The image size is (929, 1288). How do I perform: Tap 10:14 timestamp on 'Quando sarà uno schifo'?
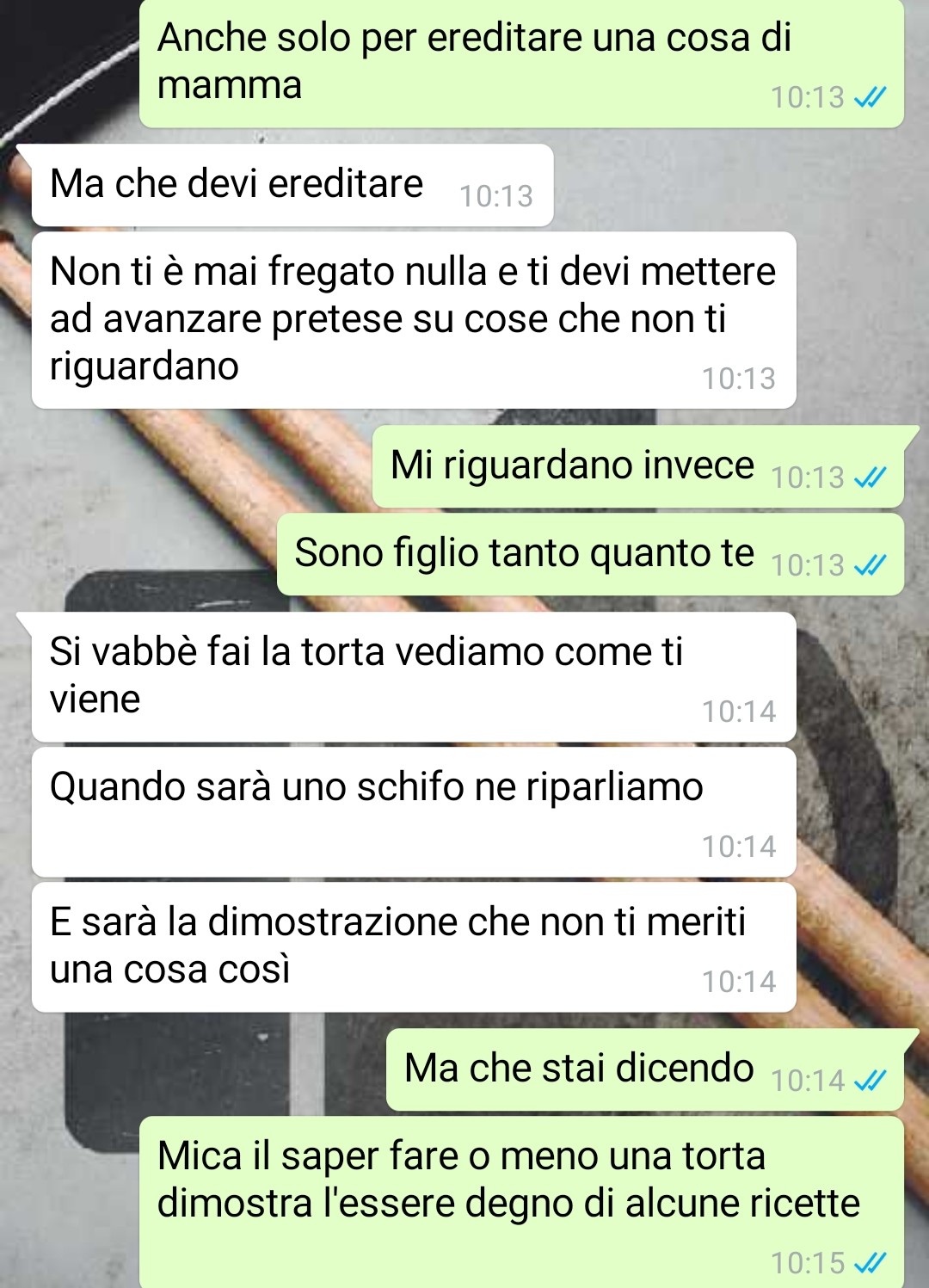739,847
